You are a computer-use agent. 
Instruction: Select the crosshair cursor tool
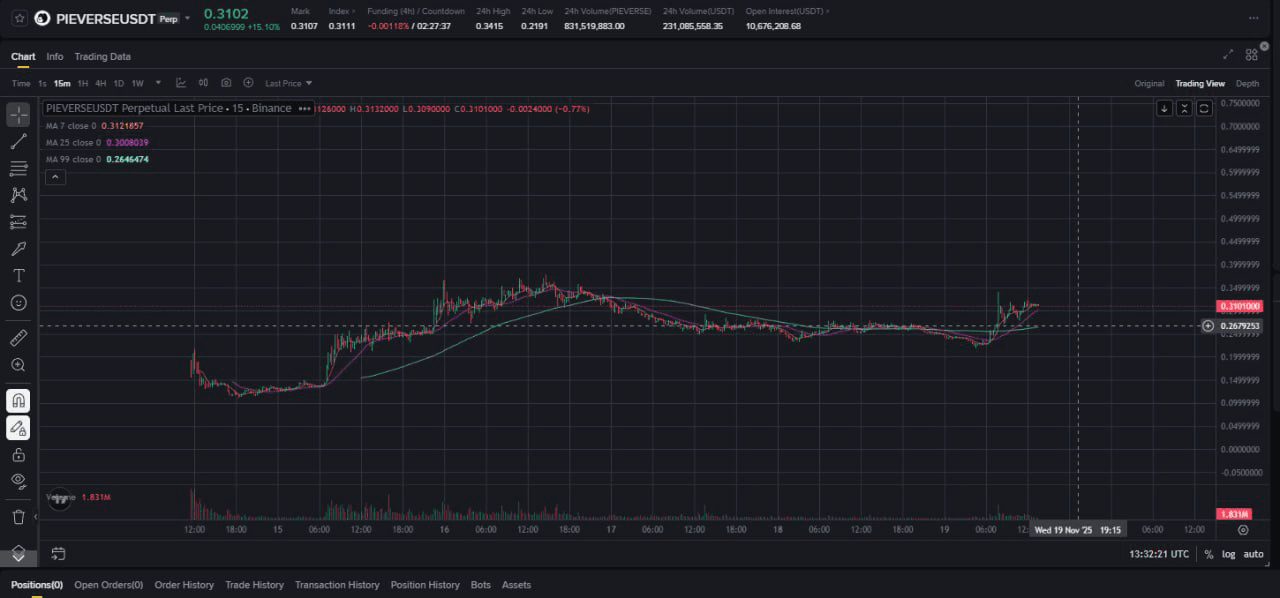tap(18, 114)
